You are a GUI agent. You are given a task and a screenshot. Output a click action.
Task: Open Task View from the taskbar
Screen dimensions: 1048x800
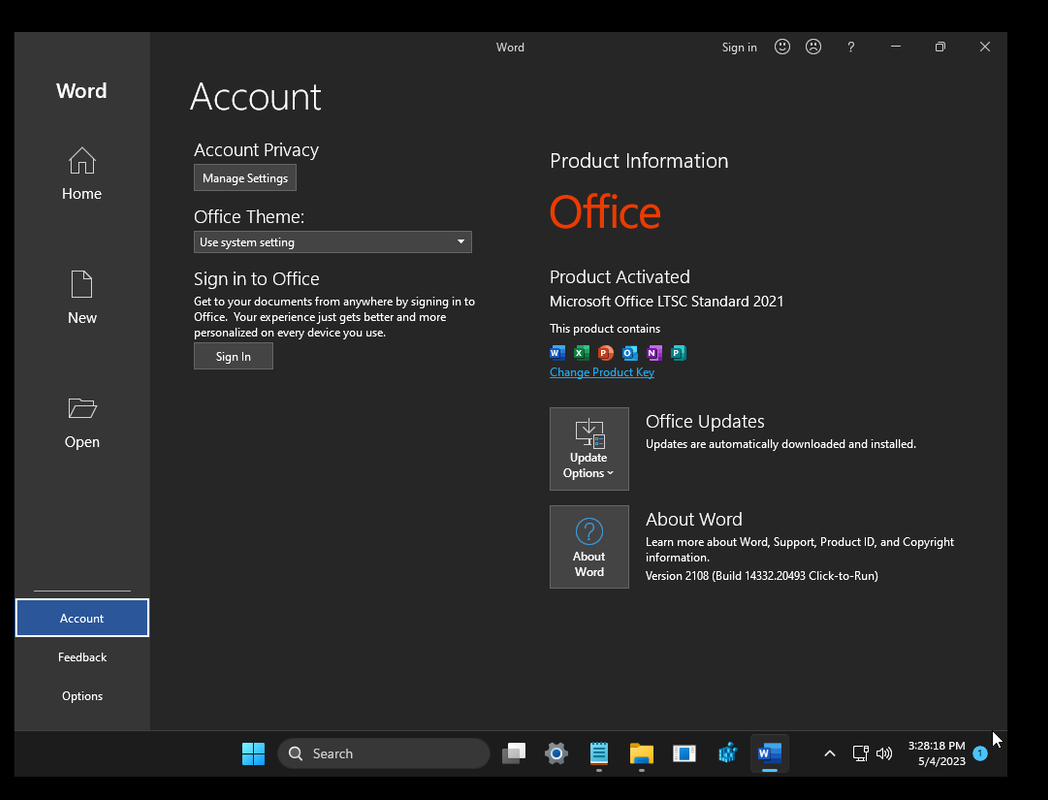pos(514,754)
